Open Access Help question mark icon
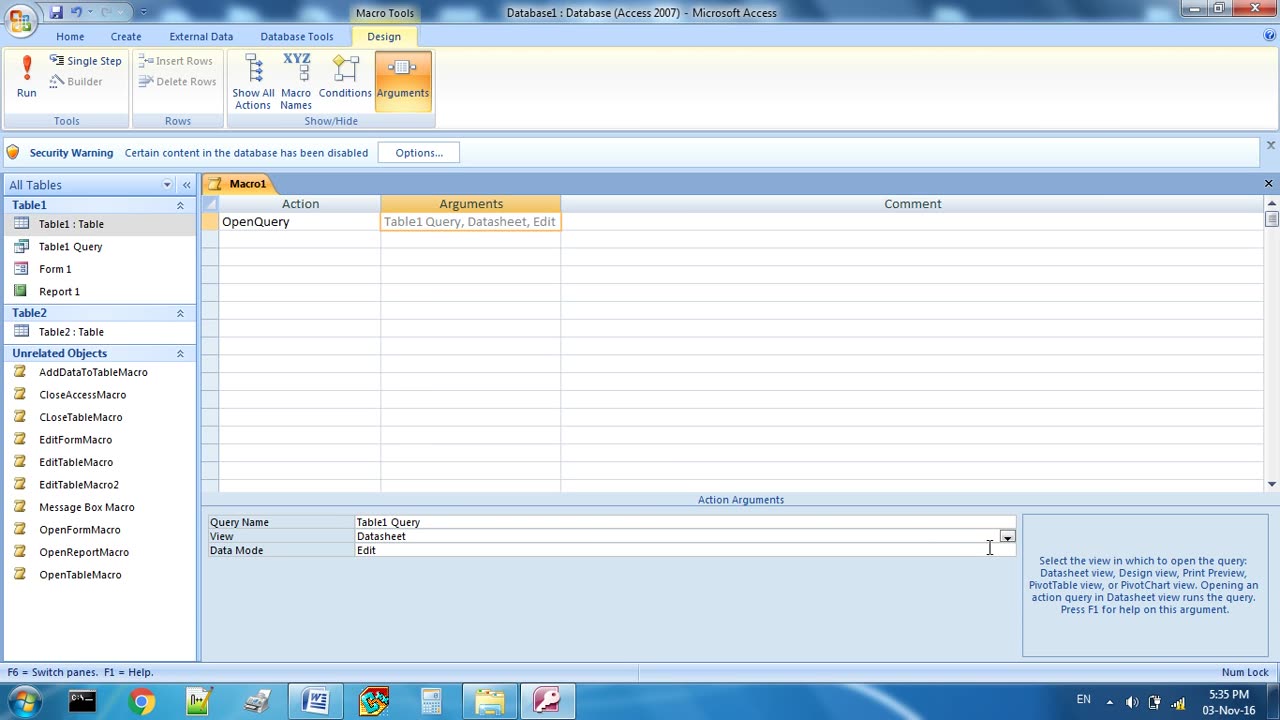1280x720 pixels. [x=1270, y=35]
